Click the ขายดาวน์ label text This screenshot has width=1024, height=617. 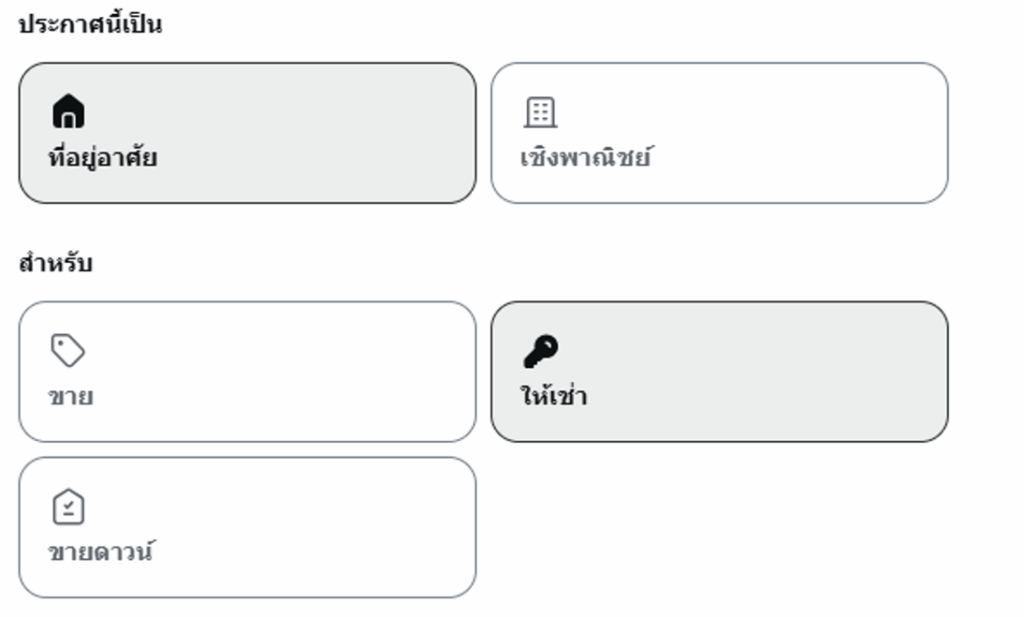click(101, 552)
